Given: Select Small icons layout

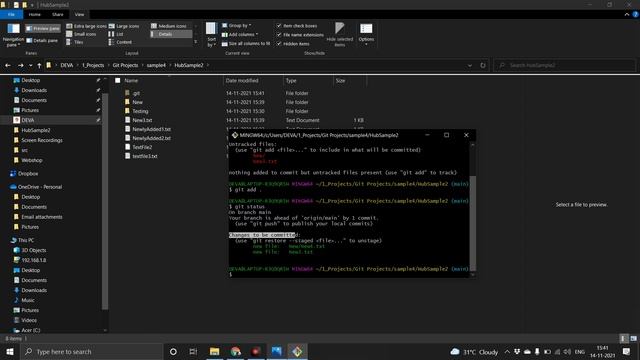Looking at the screenshot, I should [81, 34].
